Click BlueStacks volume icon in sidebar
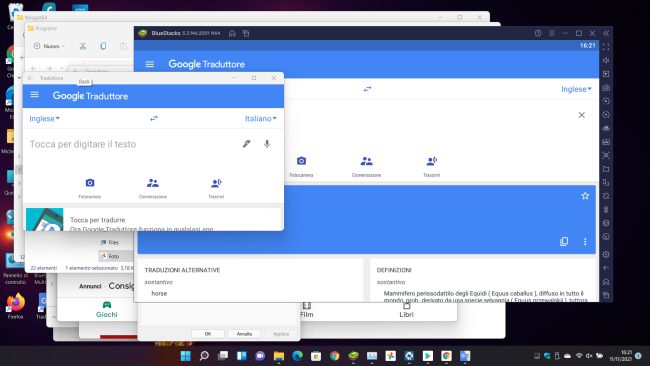 point(606,61)
